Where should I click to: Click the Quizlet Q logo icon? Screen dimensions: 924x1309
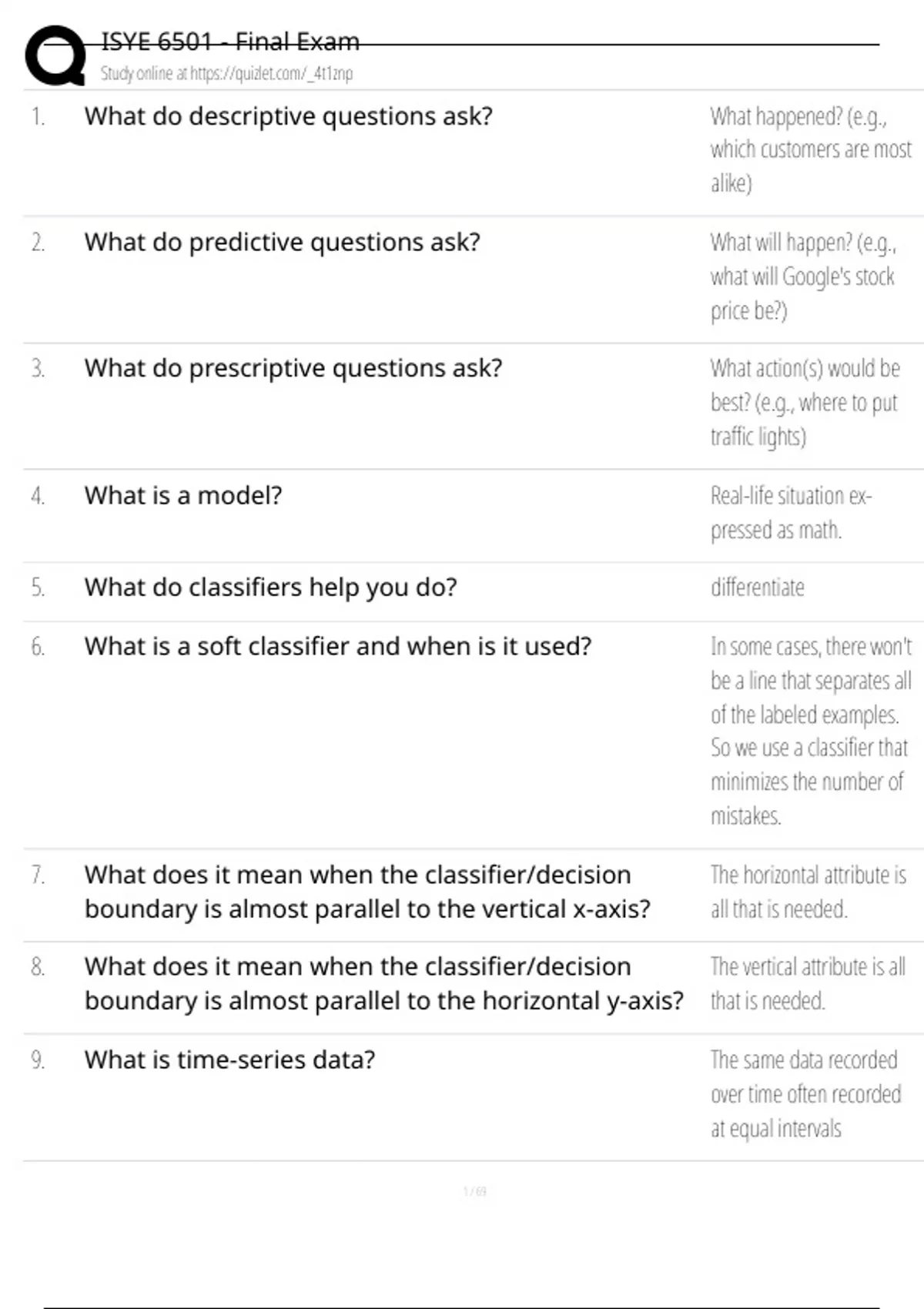55,55
